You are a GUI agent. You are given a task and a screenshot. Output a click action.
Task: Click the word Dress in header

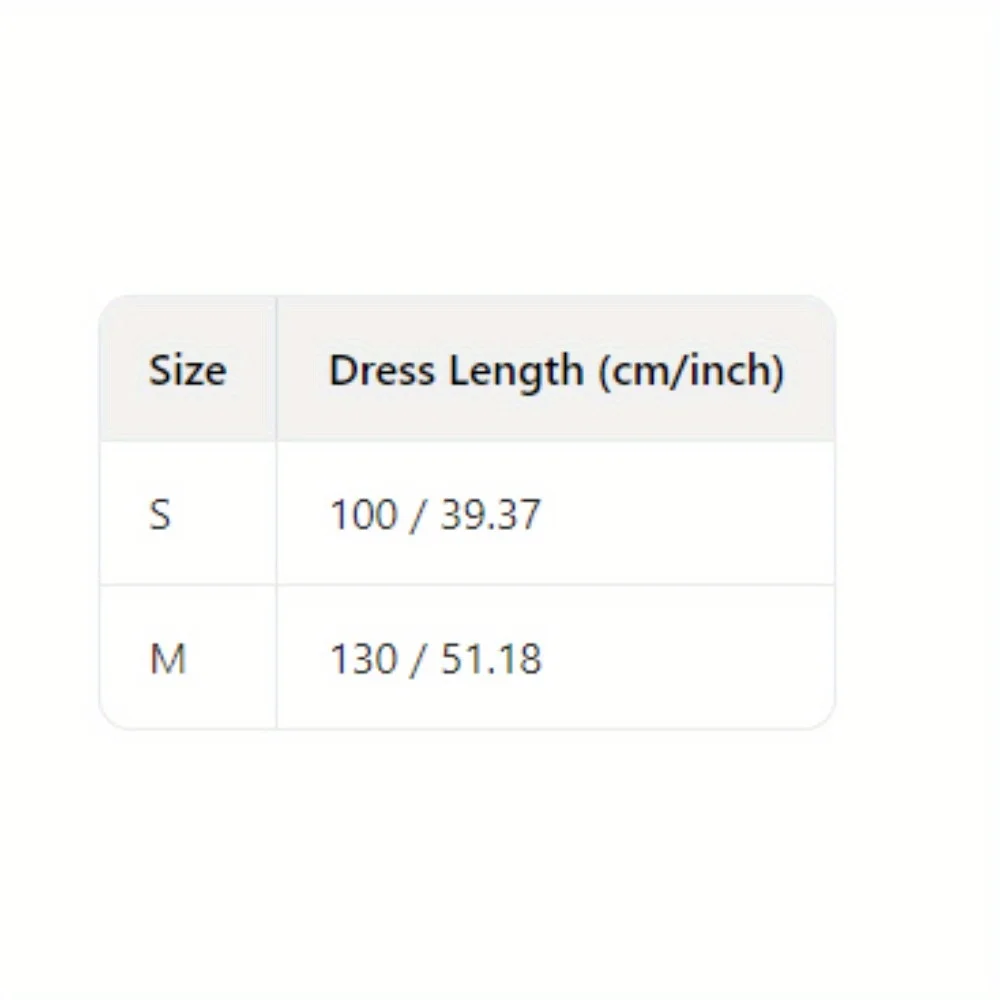[x=383, y=371]
